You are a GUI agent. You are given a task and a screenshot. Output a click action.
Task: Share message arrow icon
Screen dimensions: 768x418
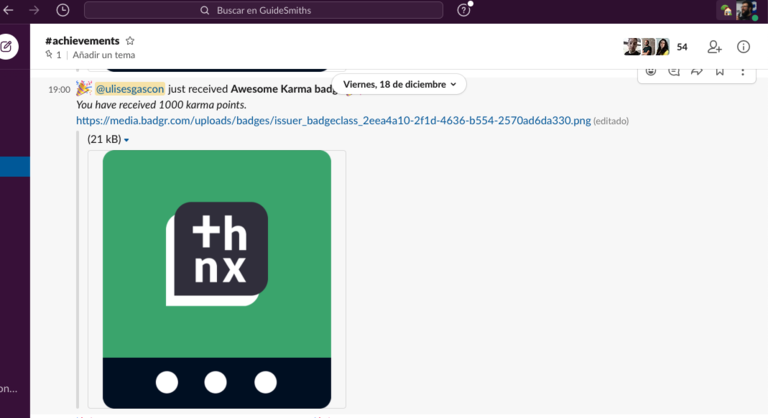[696, 72]
